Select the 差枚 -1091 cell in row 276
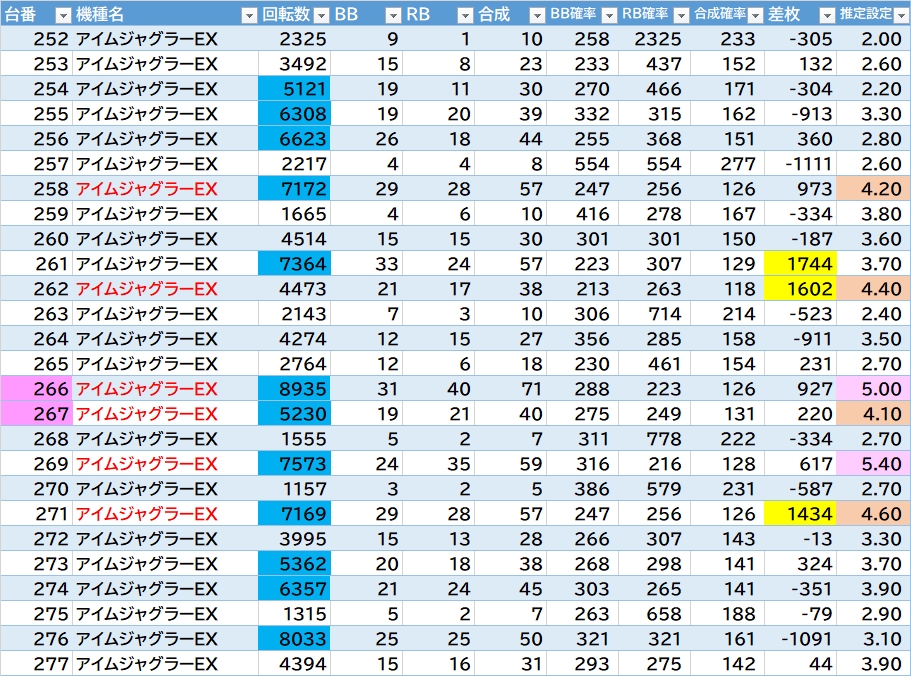Screen dimensions: 911x676 [x=800, y=638]
